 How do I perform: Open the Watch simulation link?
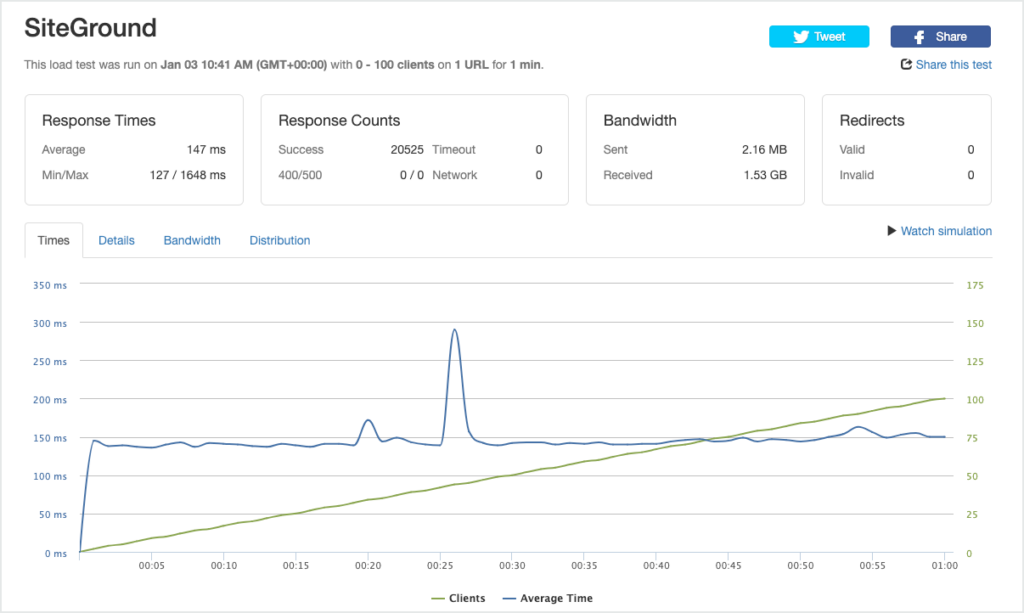[x=945, y=231]
